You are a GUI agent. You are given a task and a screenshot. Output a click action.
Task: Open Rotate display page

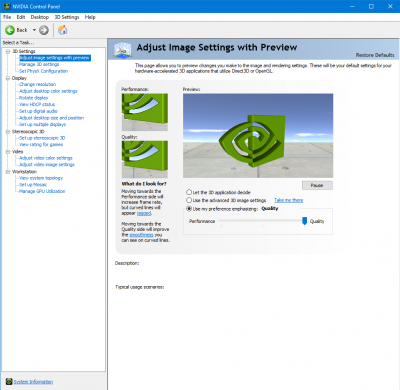click(x=33, y=98)
